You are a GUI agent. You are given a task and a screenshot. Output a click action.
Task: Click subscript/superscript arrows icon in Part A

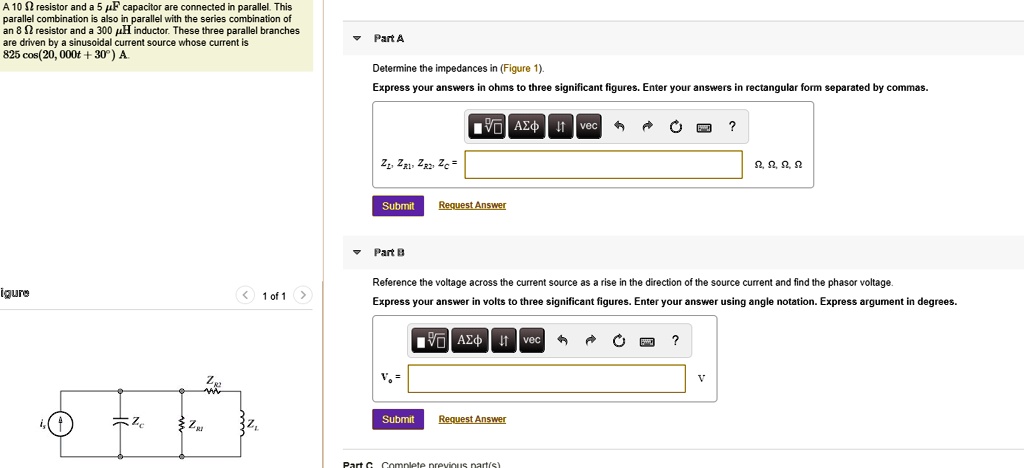[x=560, y=127]
